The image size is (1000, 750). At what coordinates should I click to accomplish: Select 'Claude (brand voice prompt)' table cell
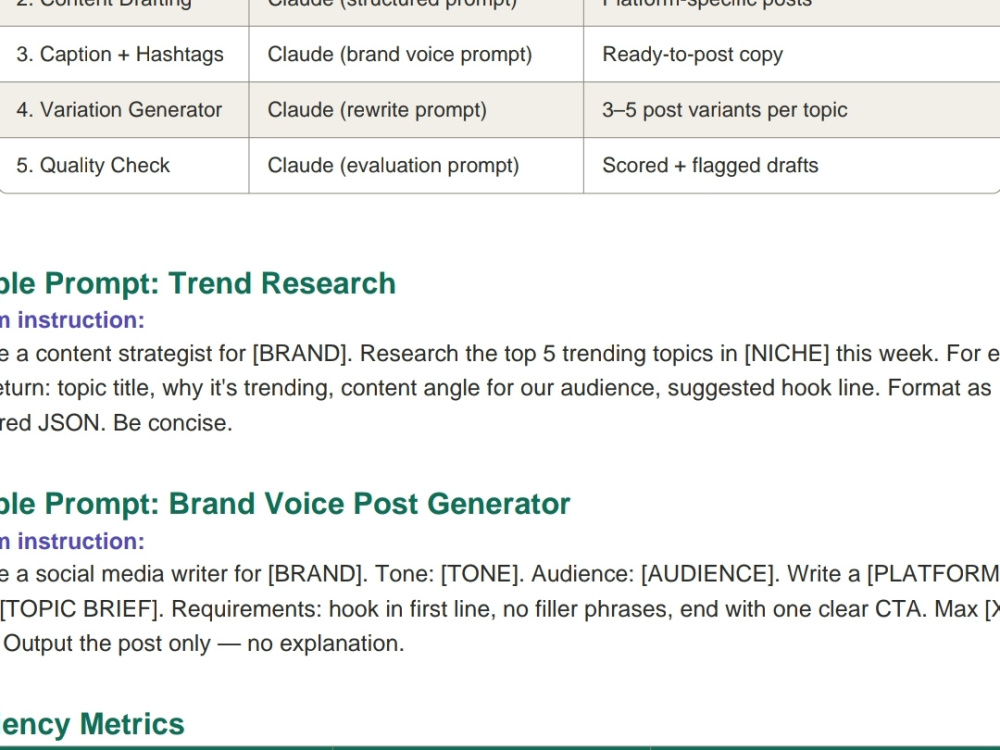click(x=416, y=54)
